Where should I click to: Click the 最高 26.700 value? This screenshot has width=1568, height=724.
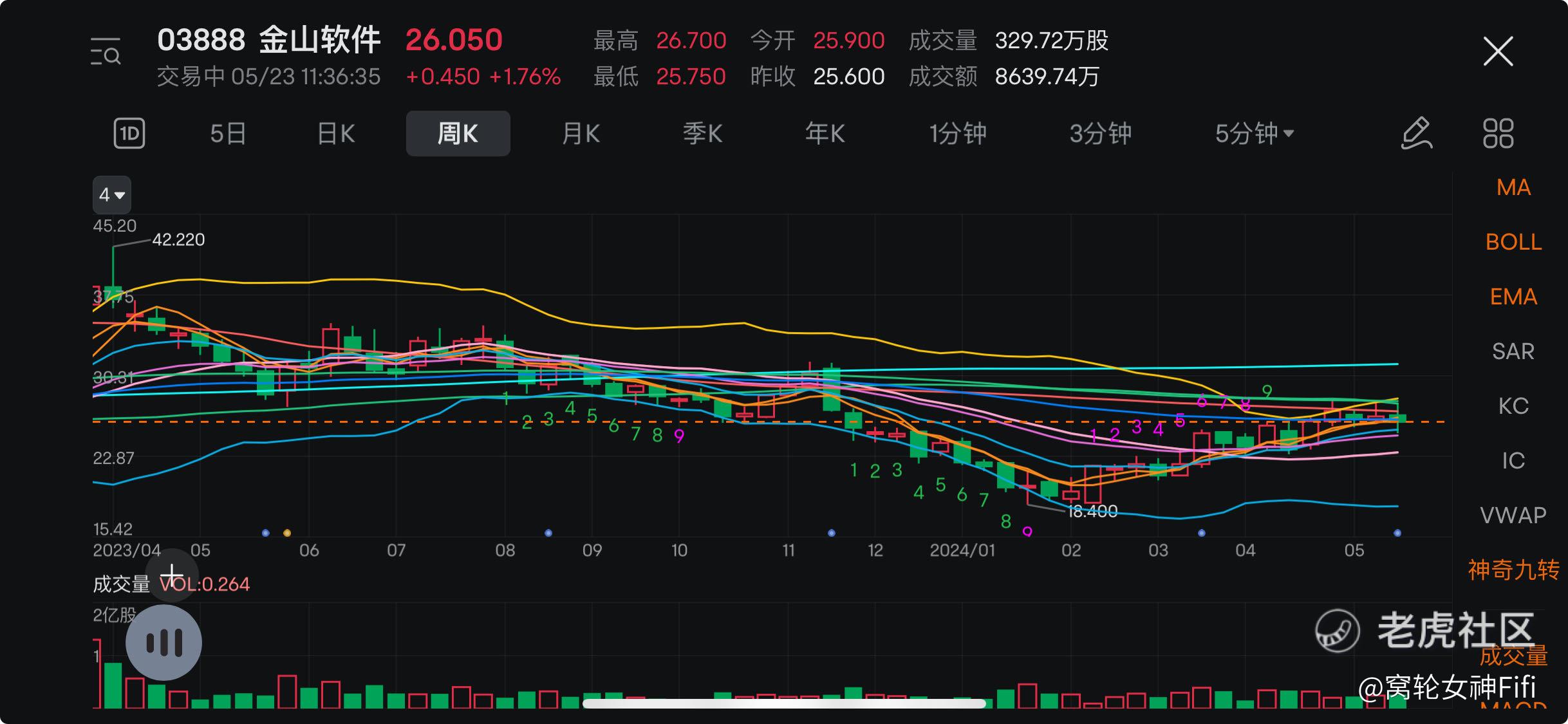pyautogui.click(x=691, y=41)
